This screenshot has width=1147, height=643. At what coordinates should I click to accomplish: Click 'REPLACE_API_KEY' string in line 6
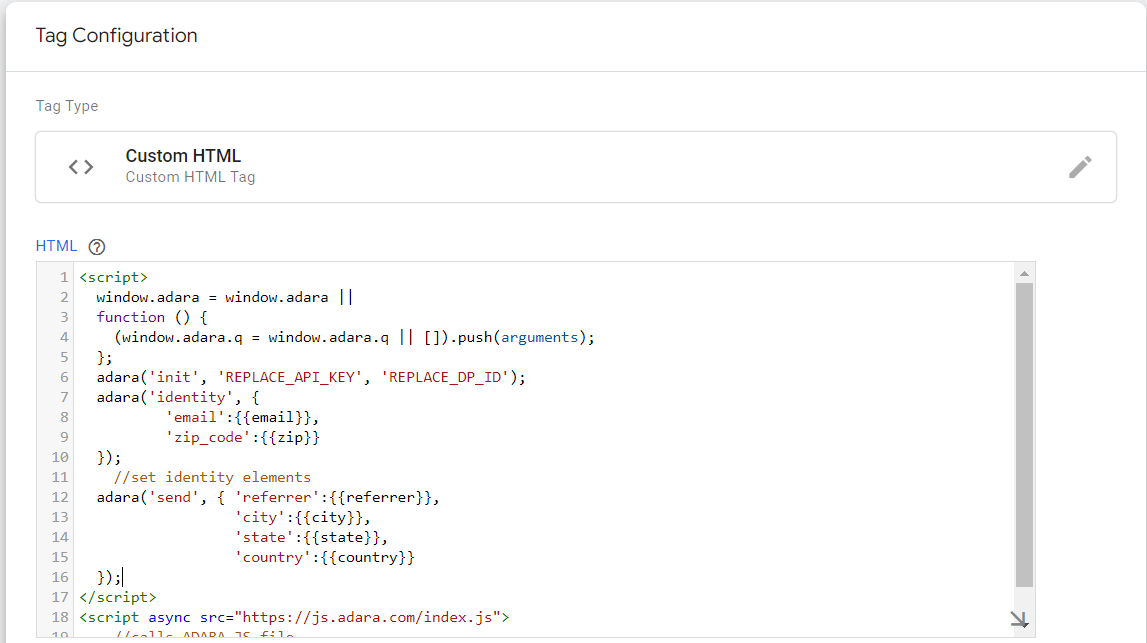tap(290, 377)
